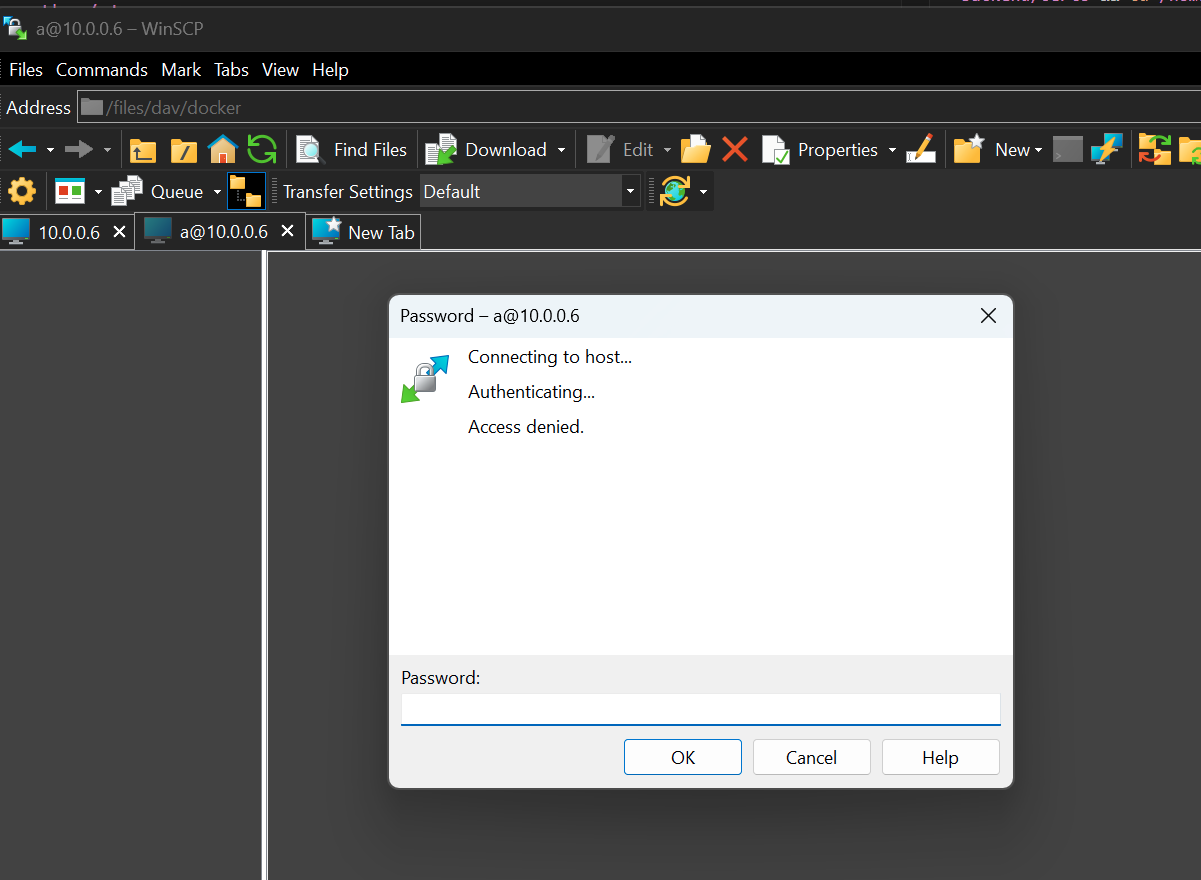Expand the New button dropdown arrow

(x=1040, y=149)
